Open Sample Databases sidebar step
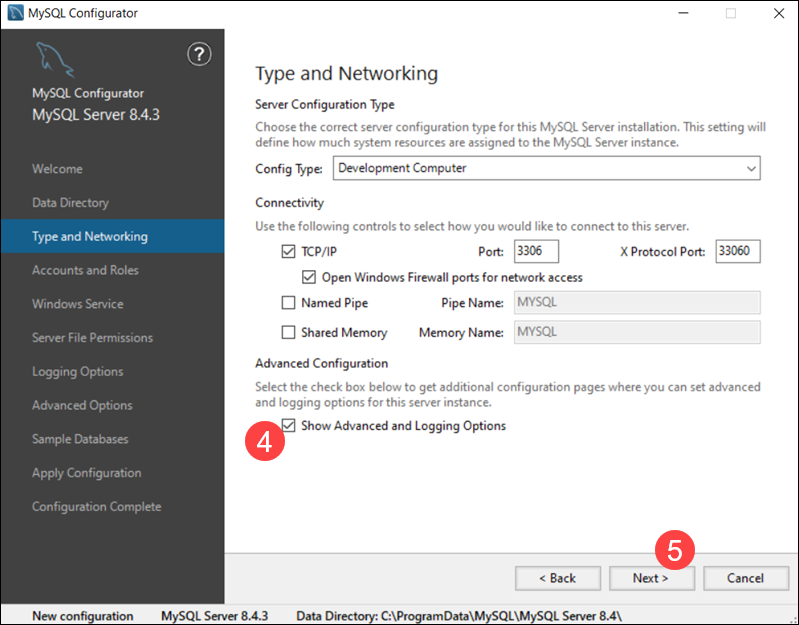This screenshot has height=625, width=799. pyautogui.click(x=81, y=439)
